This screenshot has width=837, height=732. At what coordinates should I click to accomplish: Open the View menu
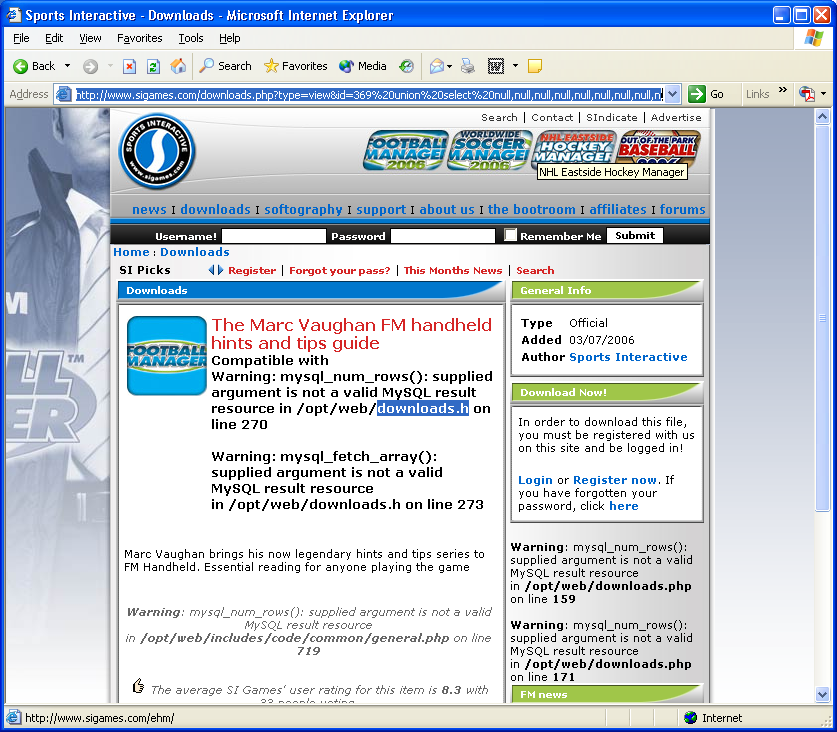coord(90,38)
